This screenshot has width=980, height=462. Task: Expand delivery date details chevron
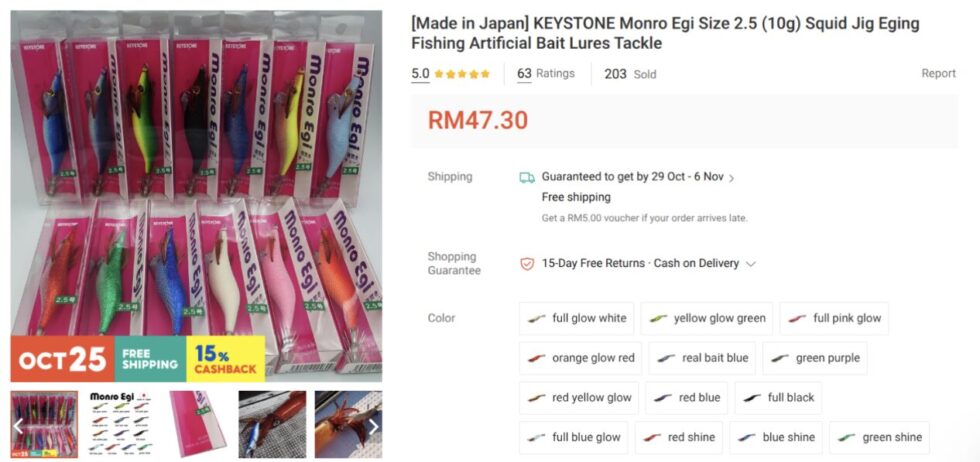731,178
